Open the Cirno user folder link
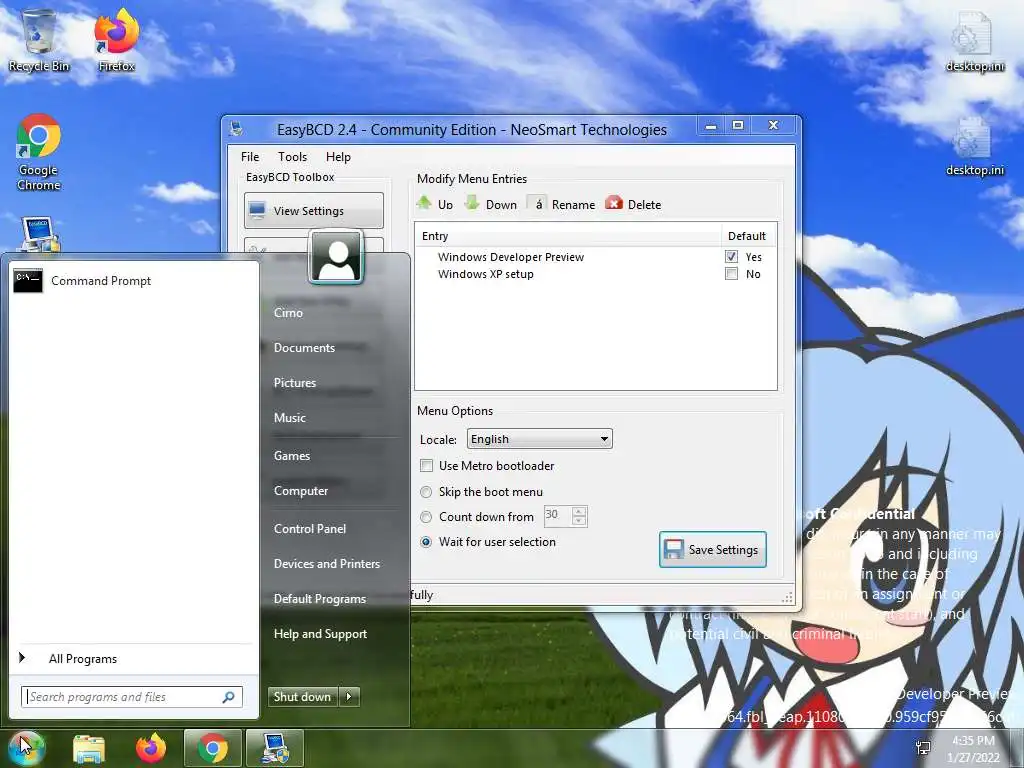The height and width of the screenshot is (768, 1024). click(288, 313)
